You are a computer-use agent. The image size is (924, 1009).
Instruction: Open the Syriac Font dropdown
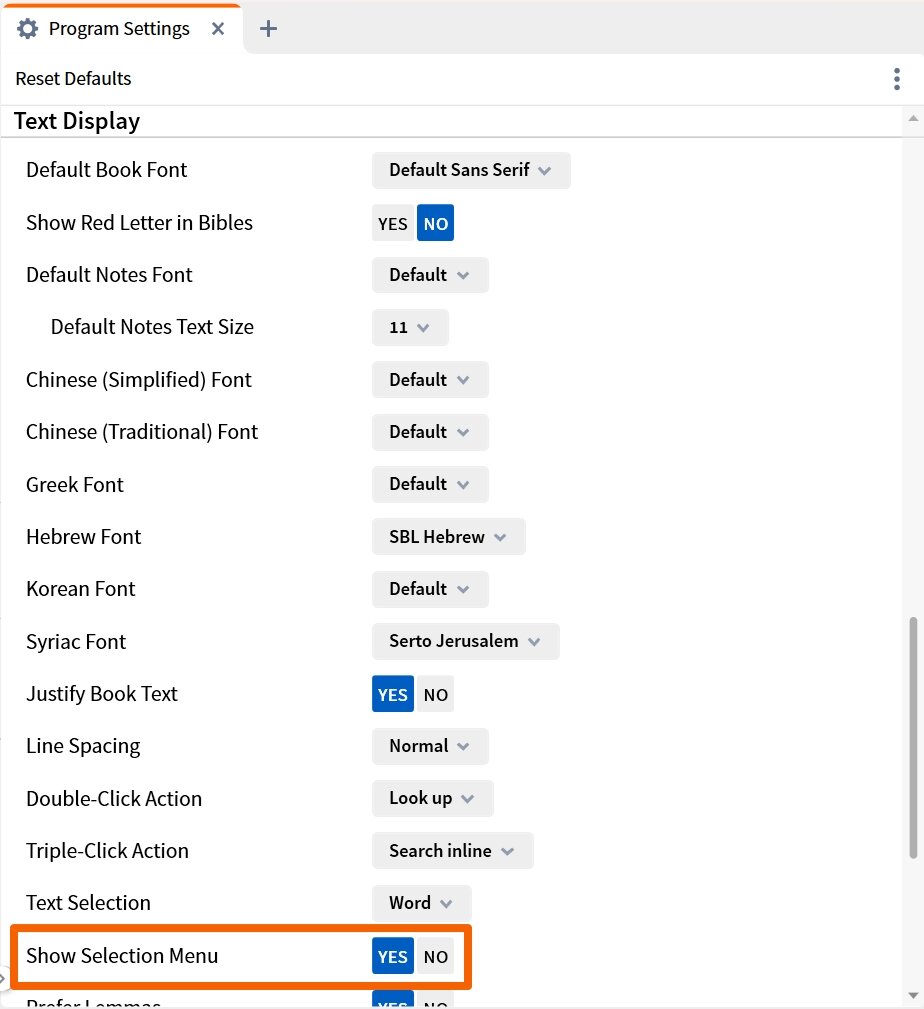[x=465, y=641]
